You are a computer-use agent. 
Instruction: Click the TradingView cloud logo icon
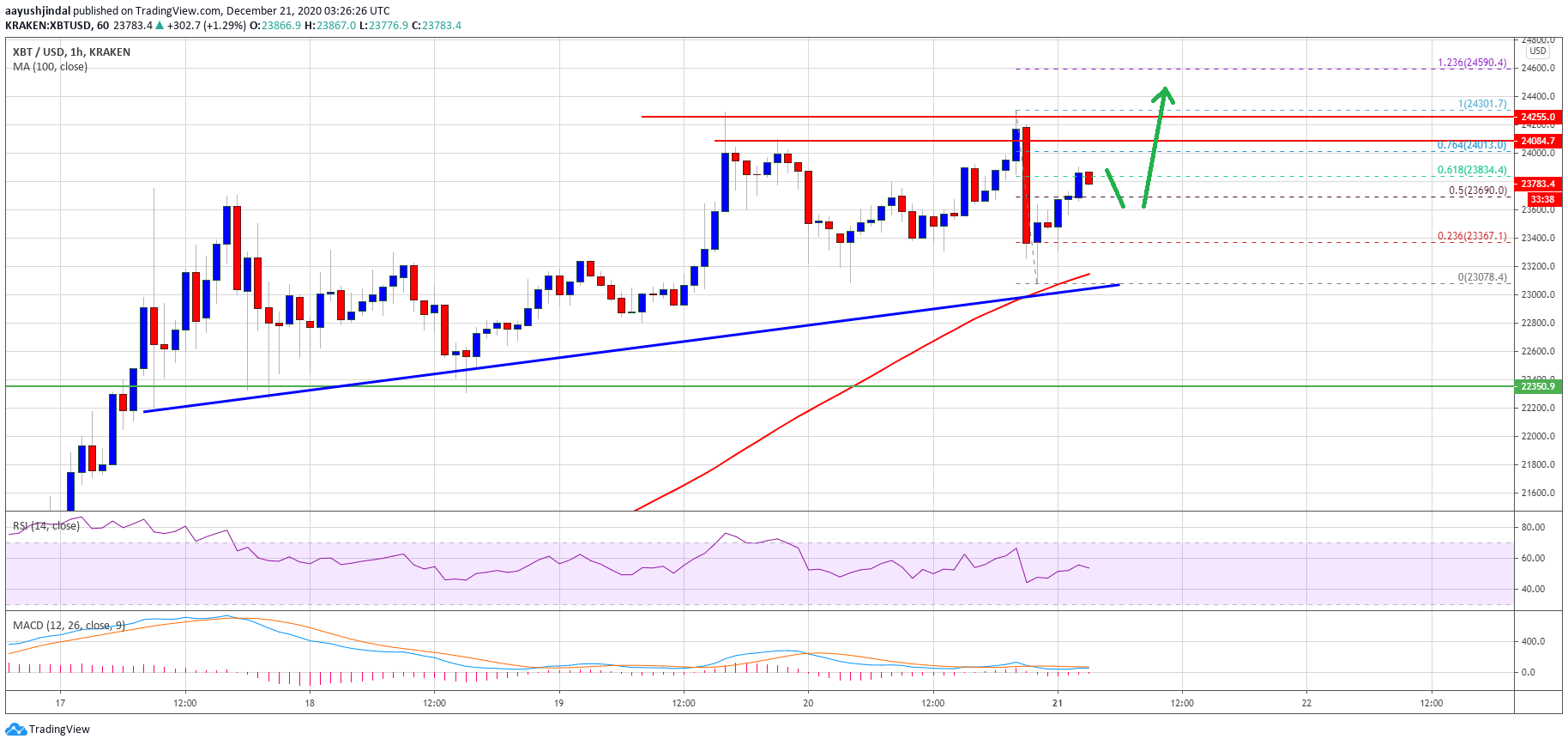[x=15, y=730]
